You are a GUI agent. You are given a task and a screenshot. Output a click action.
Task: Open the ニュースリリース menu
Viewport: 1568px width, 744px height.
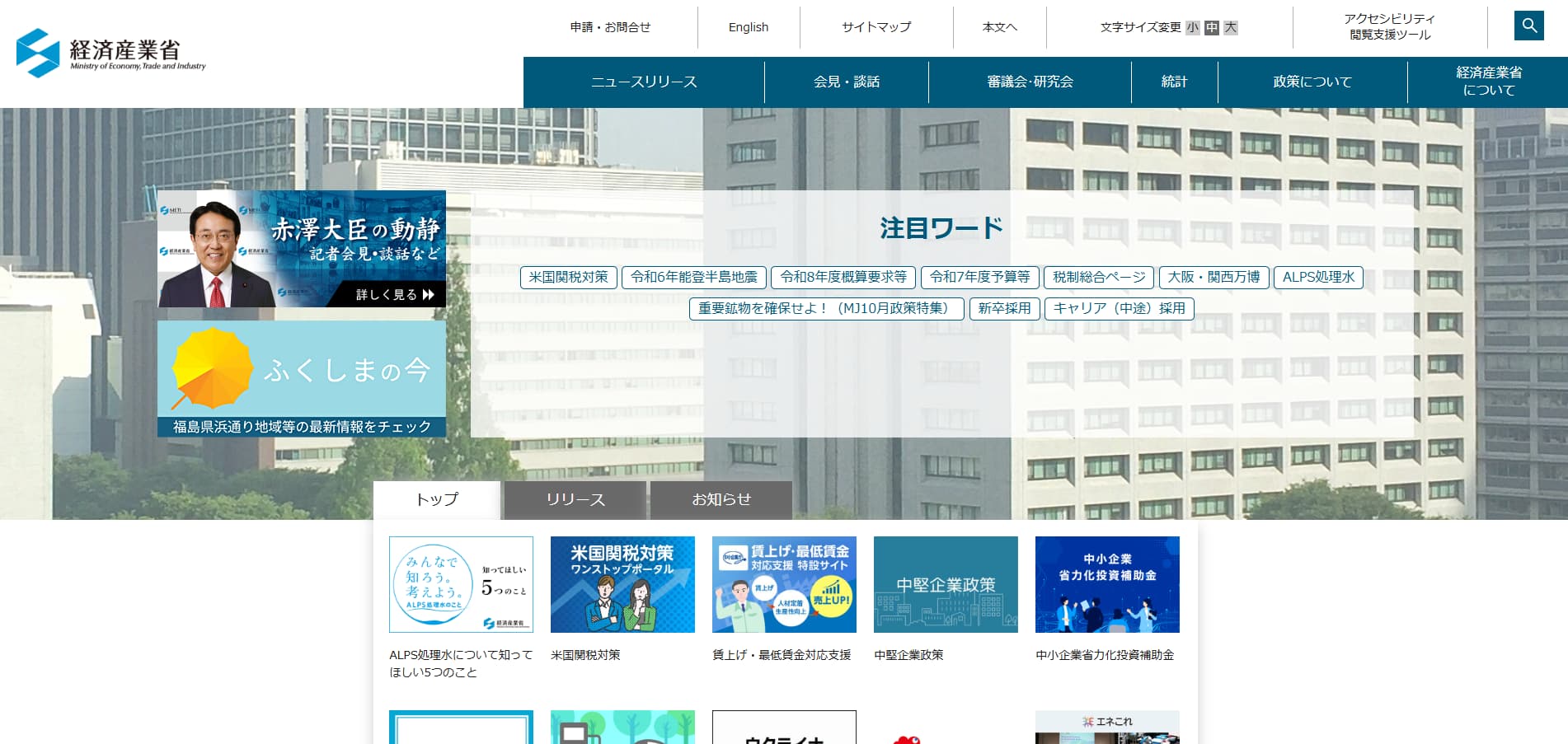(645, 82)
